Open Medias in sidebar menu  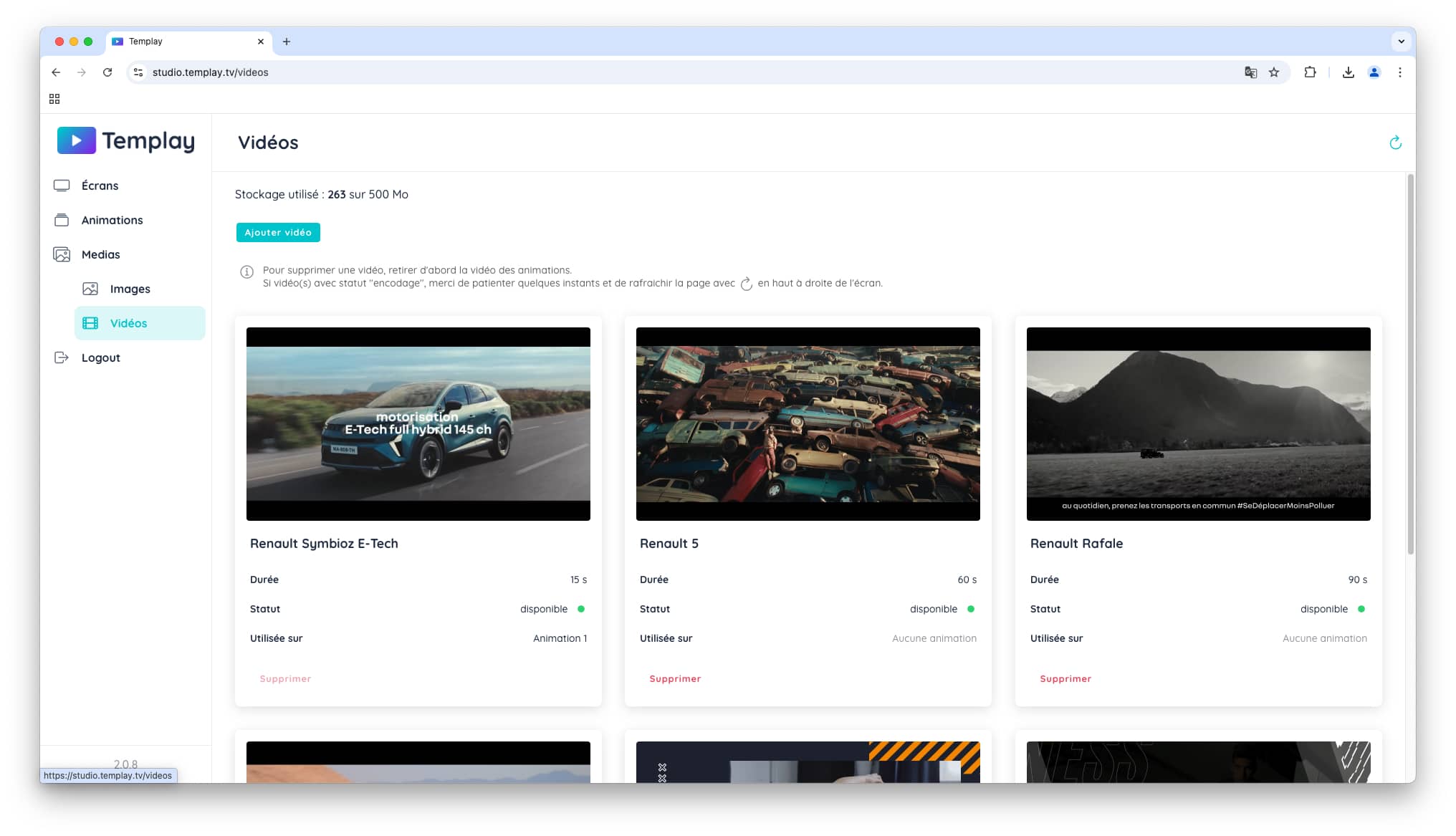point(100,254)
